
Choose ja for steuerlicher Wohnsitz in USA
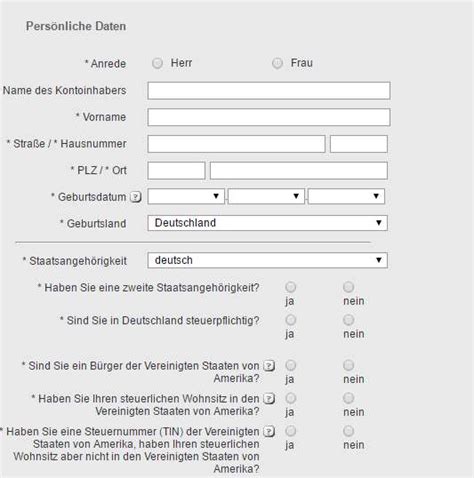(x=291, y=398)
